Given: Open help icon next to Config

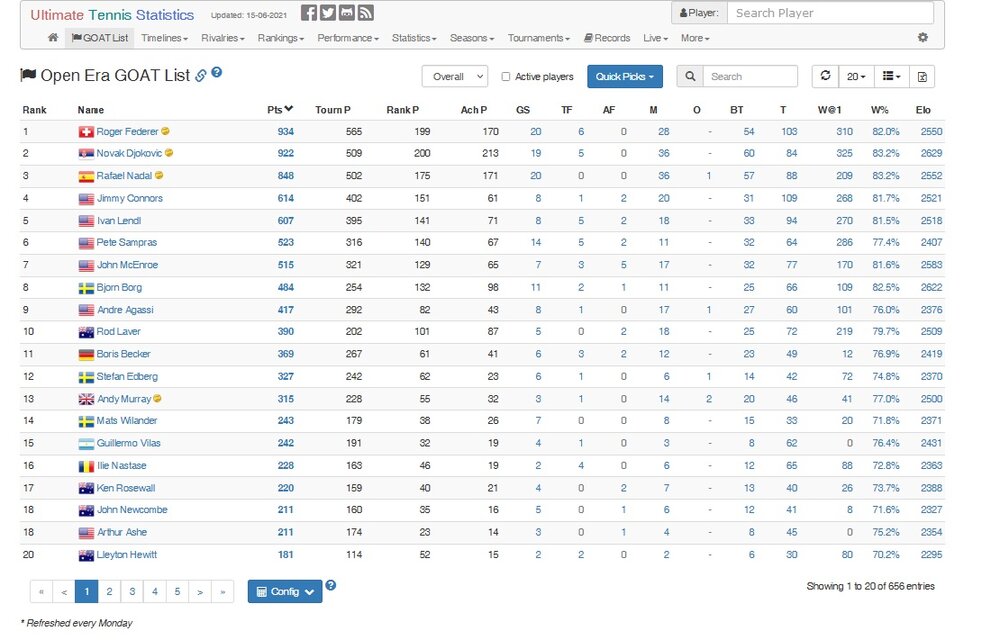Looking at the screenshot, I should tap(330, 585).
